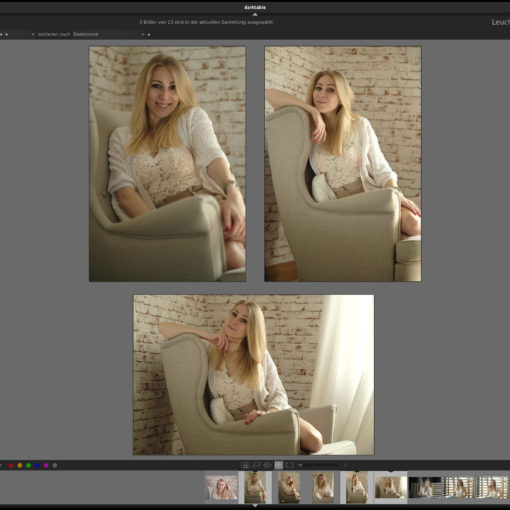The image size is (510, 510).
Task: Select the top-left portrait of woman smiling
Action: (167, 164)
